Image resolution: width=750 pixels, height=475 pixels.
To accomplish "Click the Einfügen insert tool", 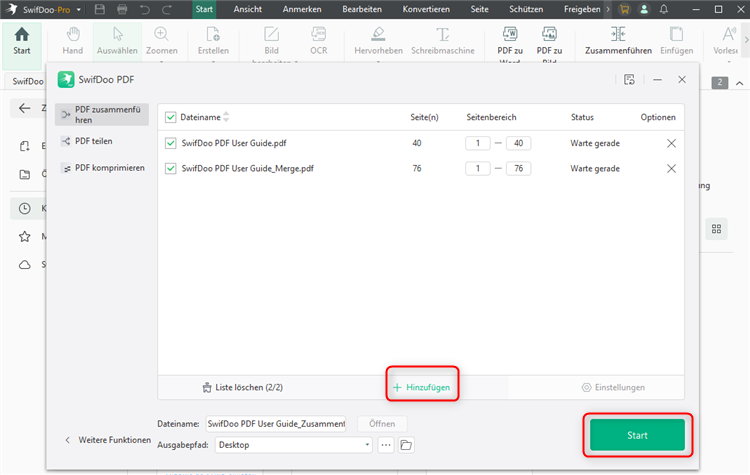I will click(676, 41).
